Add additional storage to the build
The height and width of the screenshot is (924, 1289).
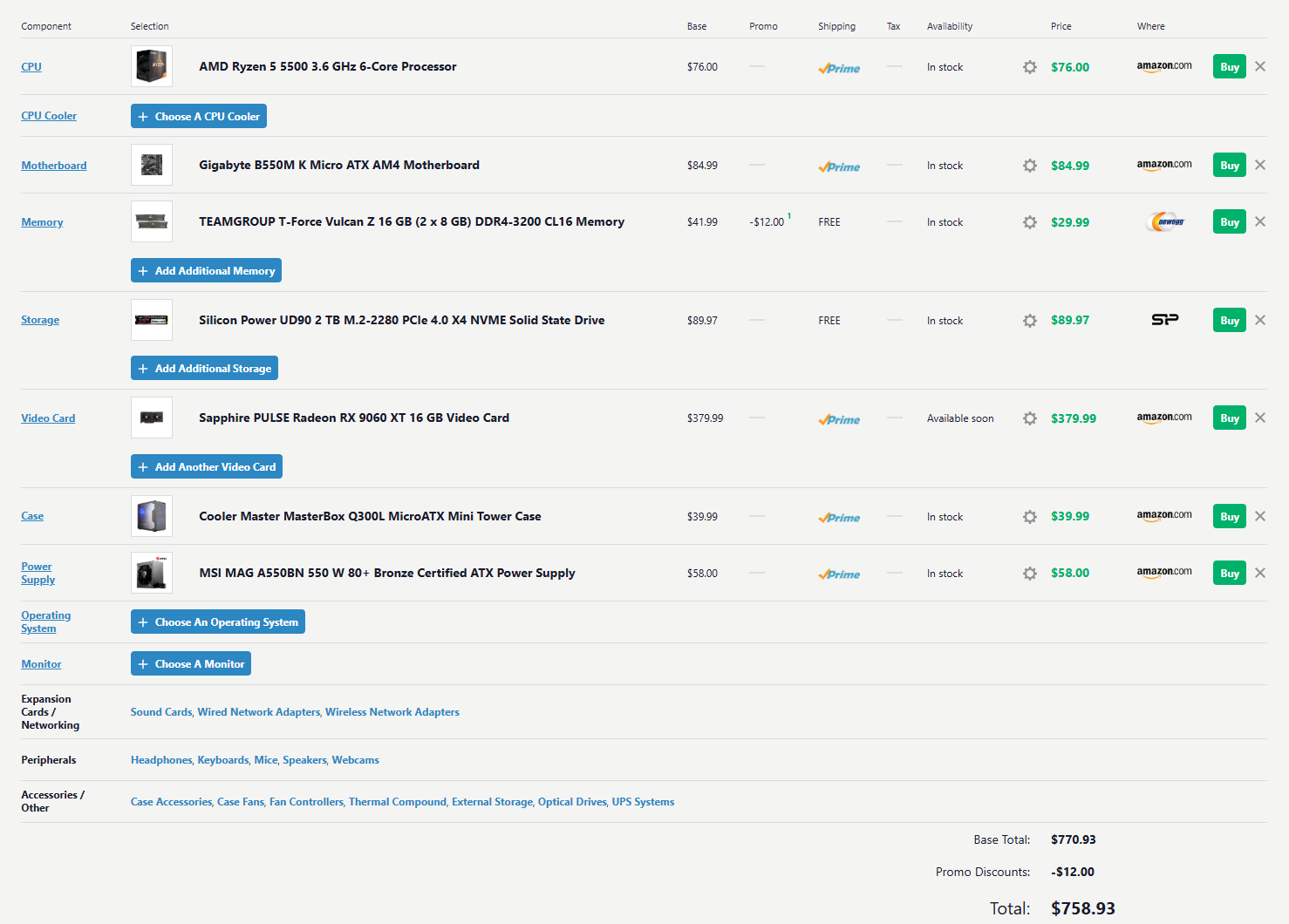(204, 368)
